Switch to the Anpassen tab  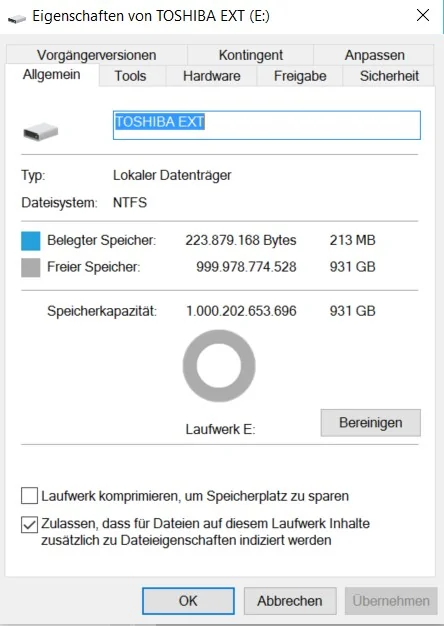374,55
